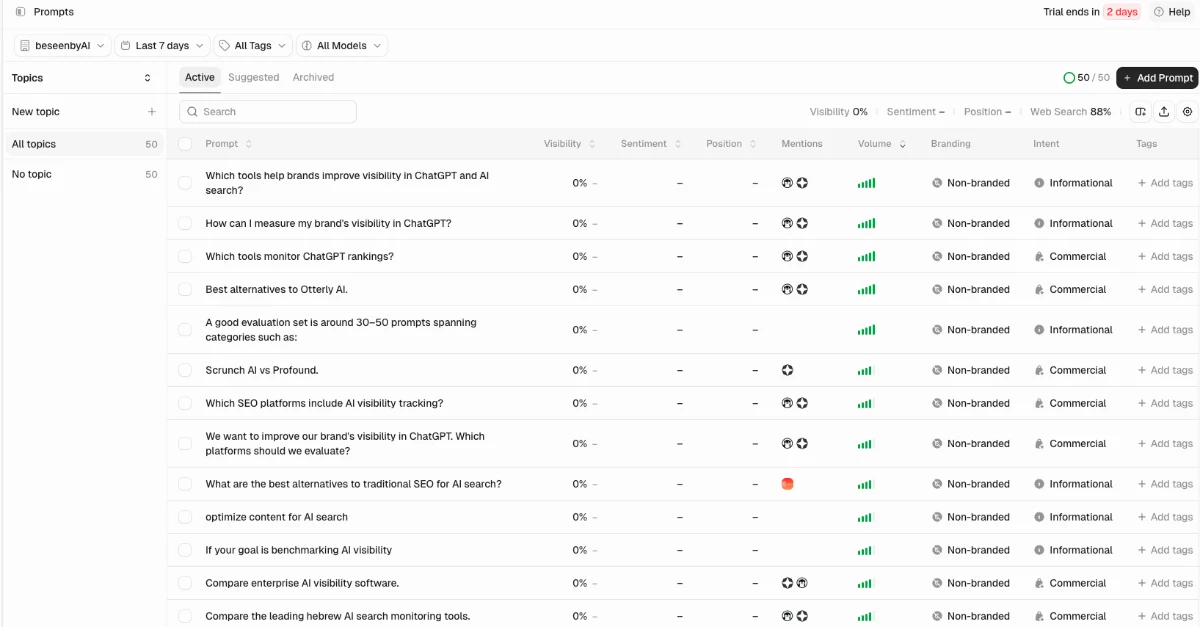Viewport: 1200px width, 627px height.
Task: Click the export upload icon in the toolbar
Action: 1164,112
